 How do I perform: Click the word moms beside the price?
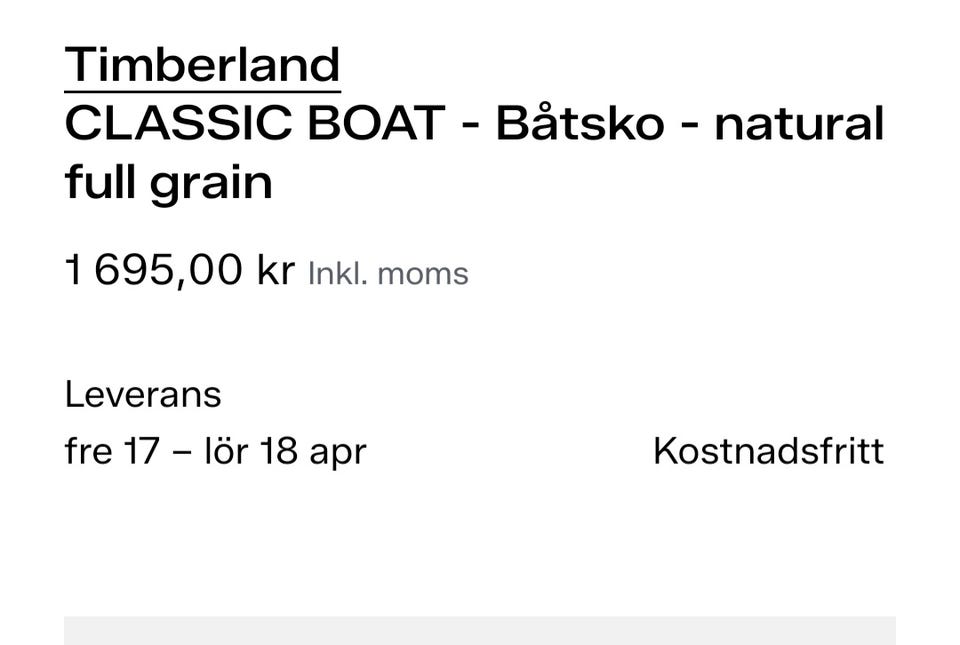click(x=423, y=273)
